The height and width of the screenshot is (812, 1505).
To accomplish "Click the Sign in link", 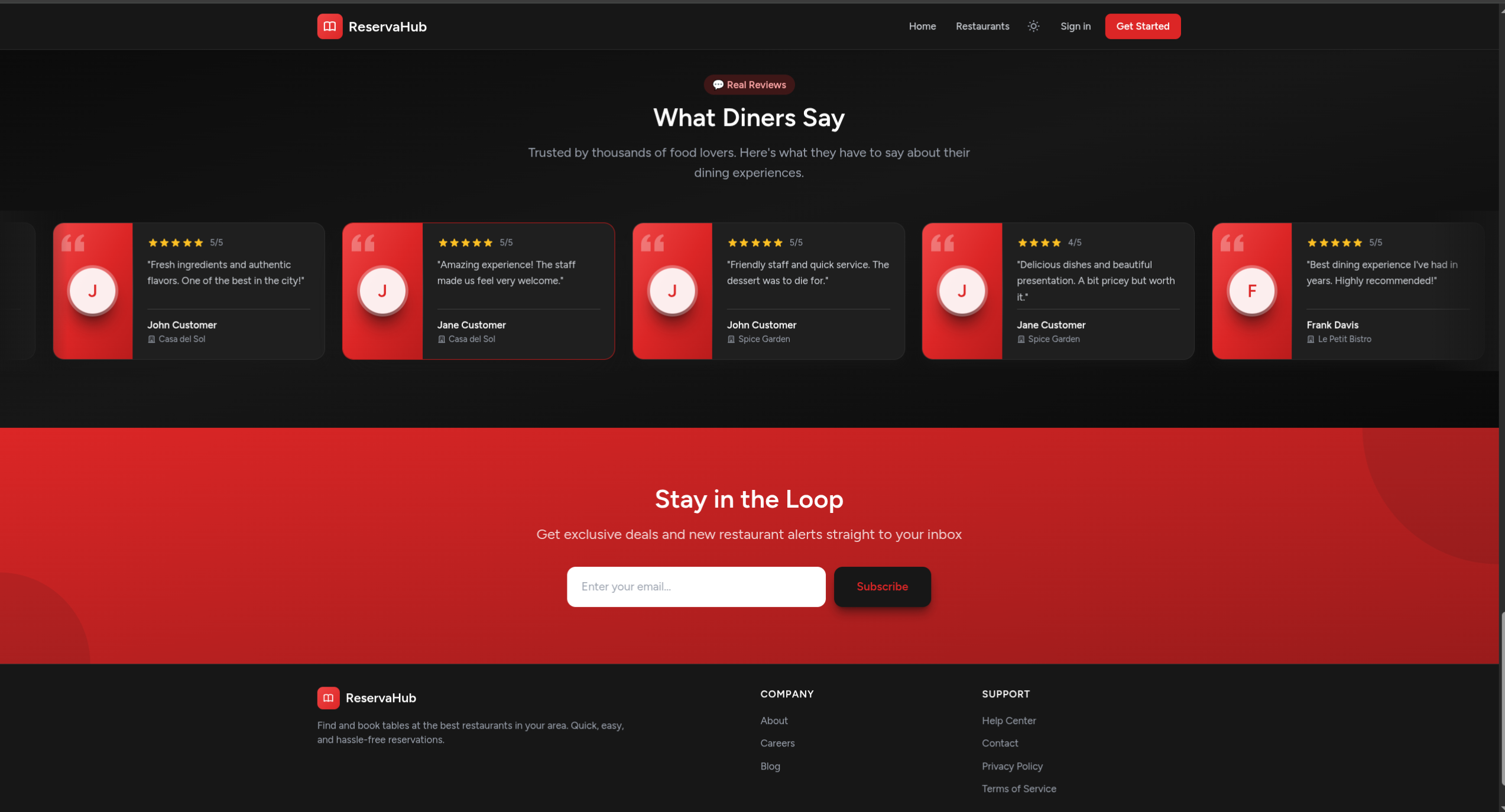I will [x=1075, y=26].
